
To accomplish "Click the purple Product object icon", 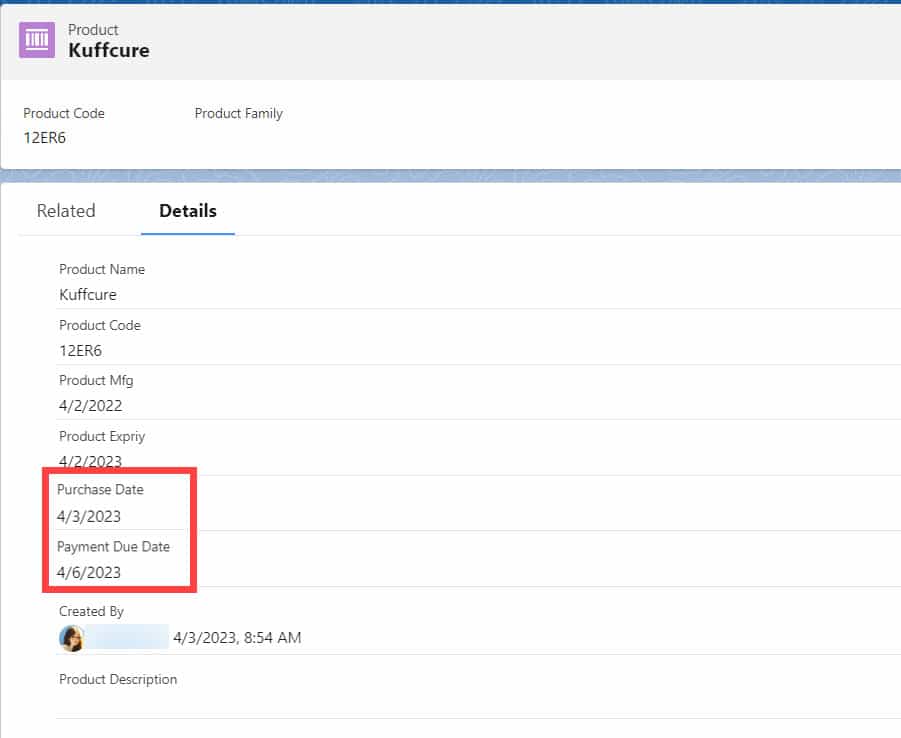I will (36, 39).
